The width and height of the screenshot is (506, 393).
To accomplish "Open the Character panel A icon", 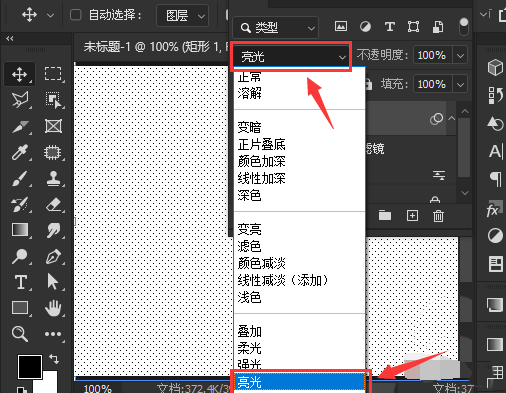I will 496,152.
